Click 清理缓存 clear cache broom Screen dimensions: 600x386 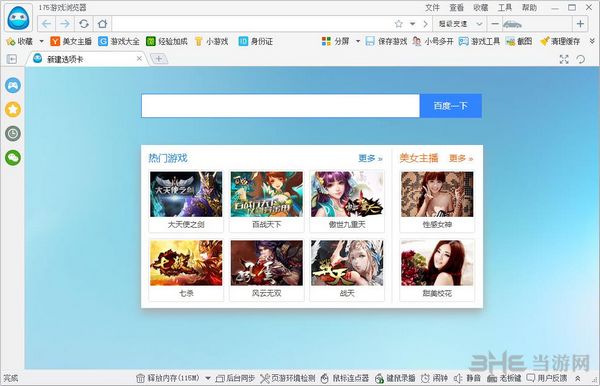[x=560, y=41]
